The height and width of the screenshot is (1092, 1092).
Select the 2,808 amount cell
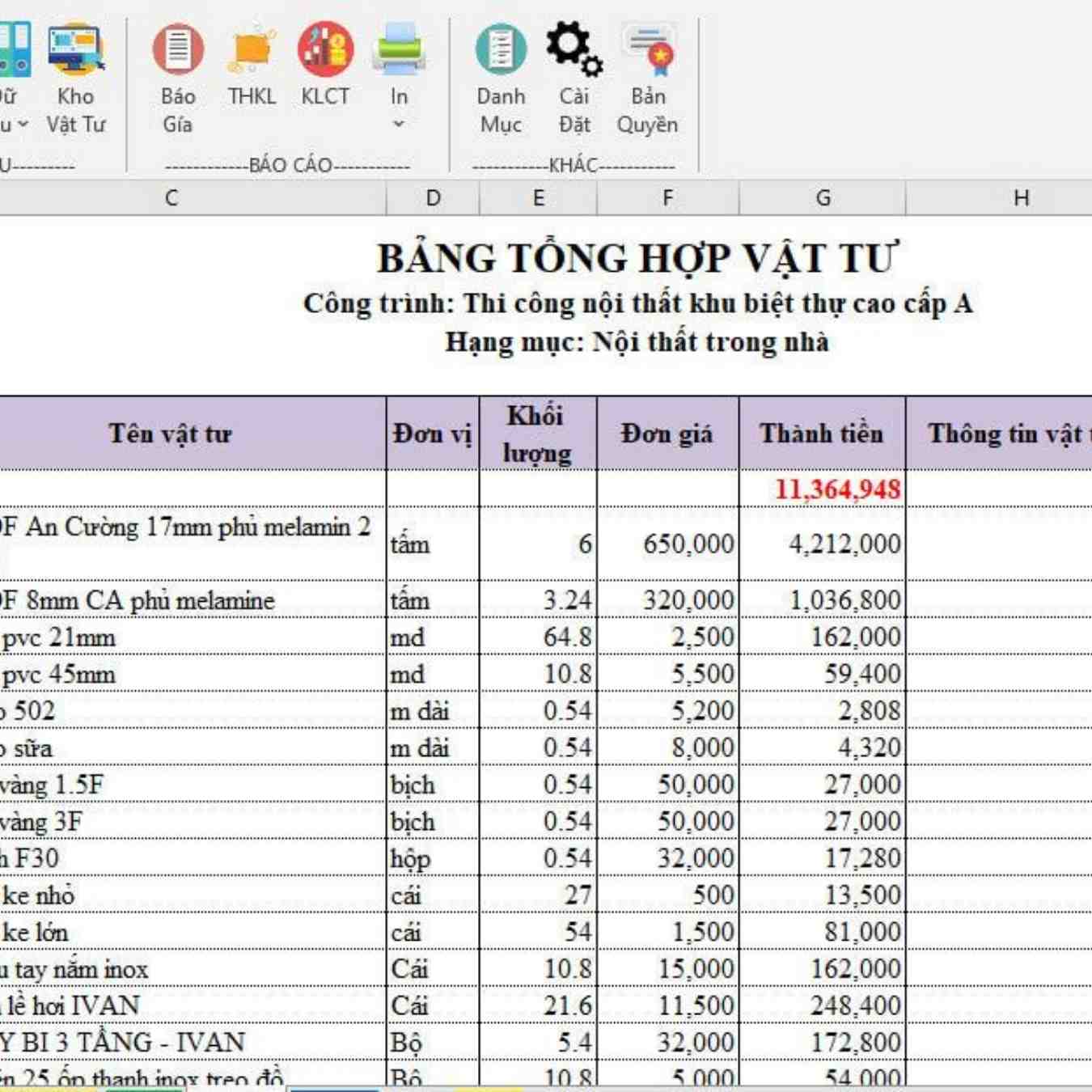(x=823, y=711)
